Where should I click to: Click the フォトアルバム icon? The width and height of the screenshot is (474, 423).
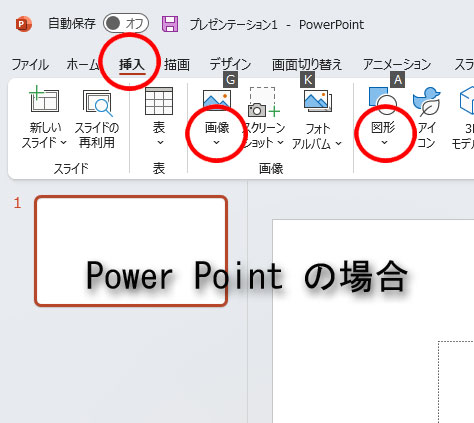pos(318,101)
